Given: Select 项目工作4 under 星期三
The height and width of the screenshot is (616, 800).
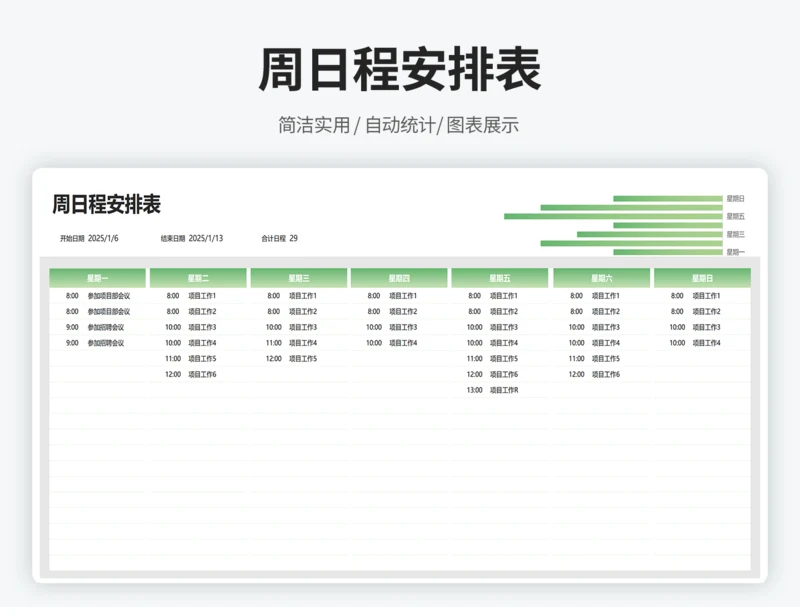Looking at the screenshot, I should coord(303,343).
